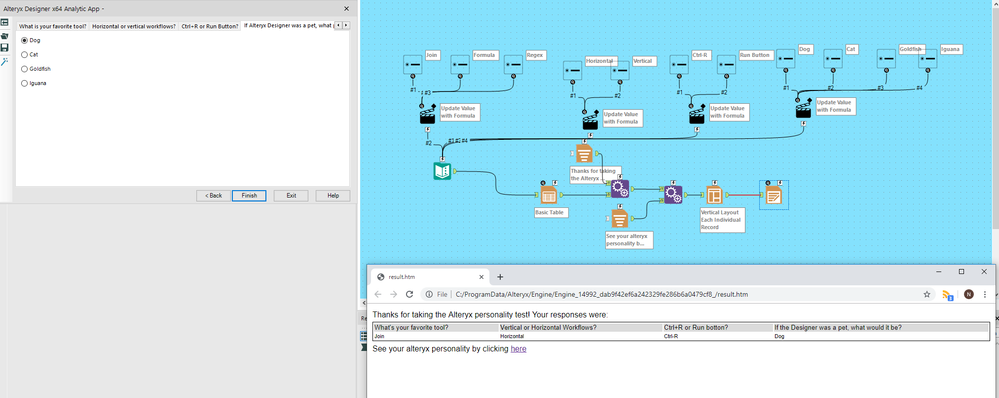
Task: Select the Iguana radio button
Action: 24,83
